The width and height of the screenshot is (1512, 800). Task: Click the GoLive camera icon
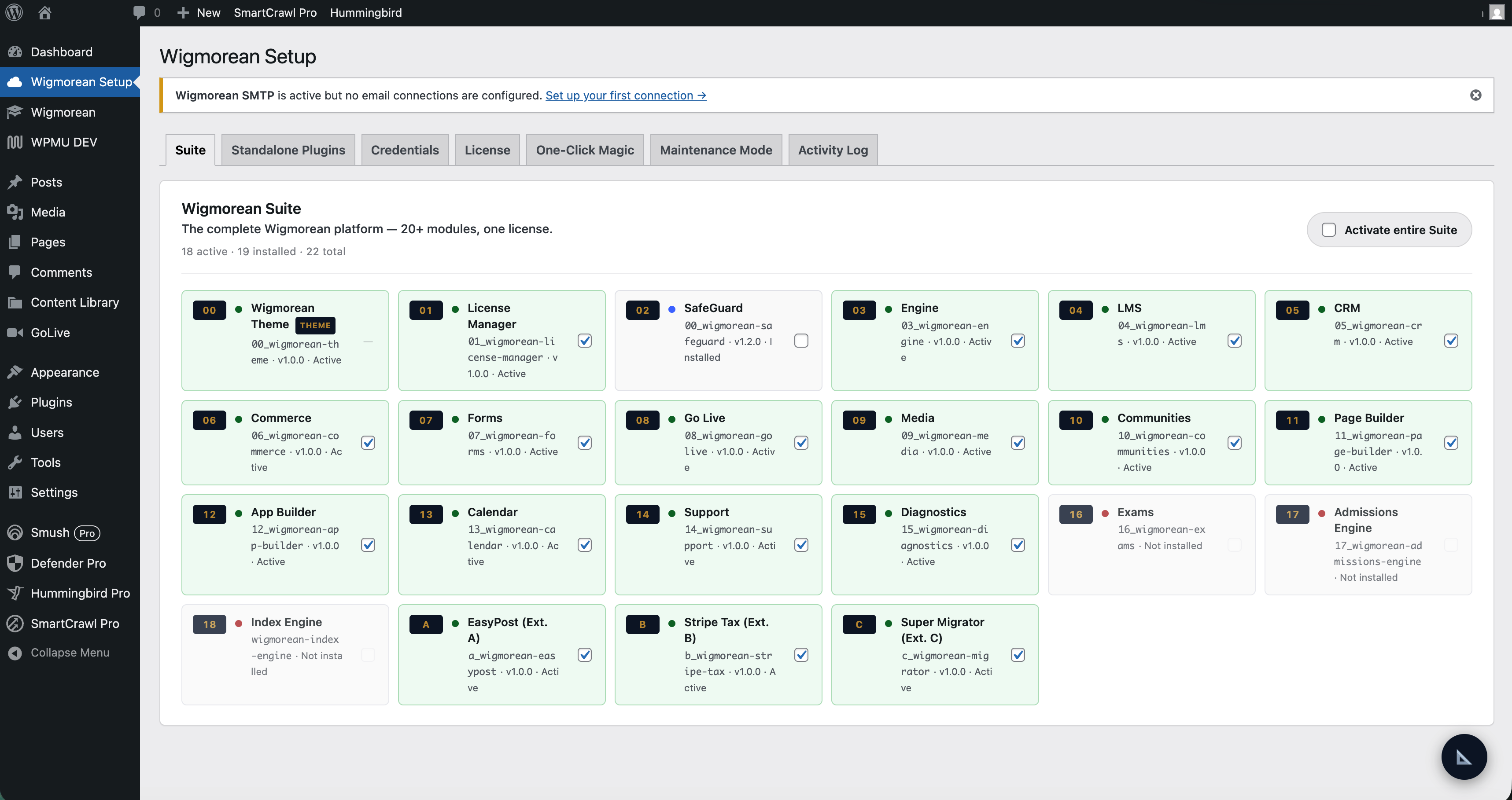pyautogui.click(x=15, y=333)
